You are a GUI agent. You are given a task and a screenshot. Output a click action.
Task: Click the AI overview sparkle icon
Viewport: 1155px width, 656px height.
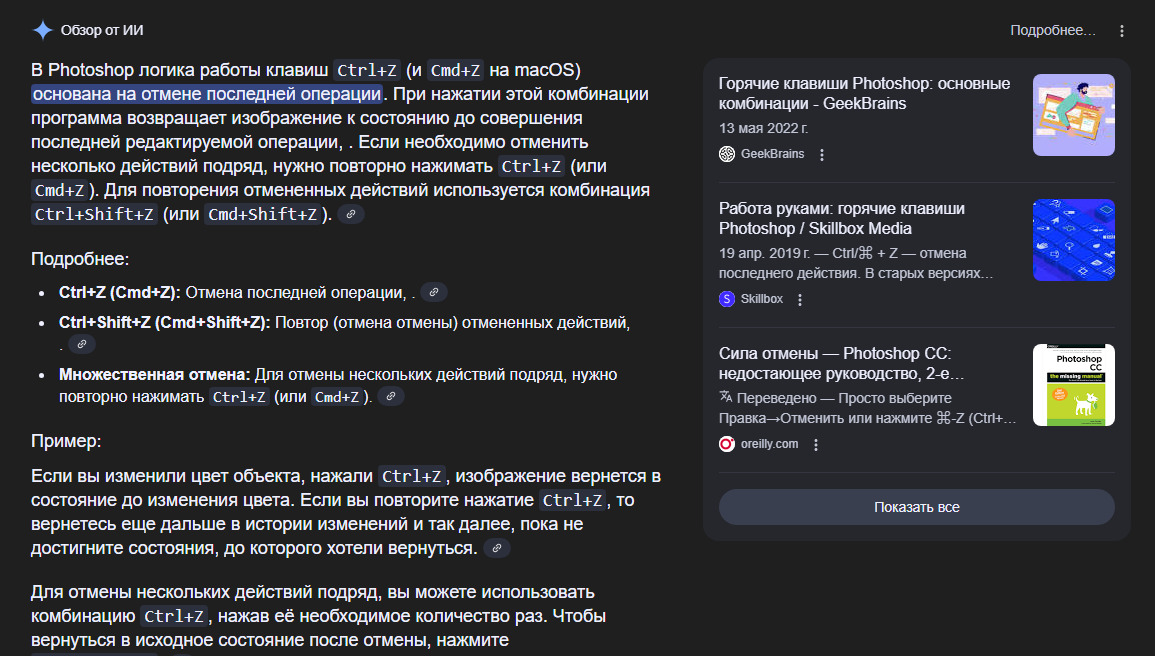(x=43, y=30)
